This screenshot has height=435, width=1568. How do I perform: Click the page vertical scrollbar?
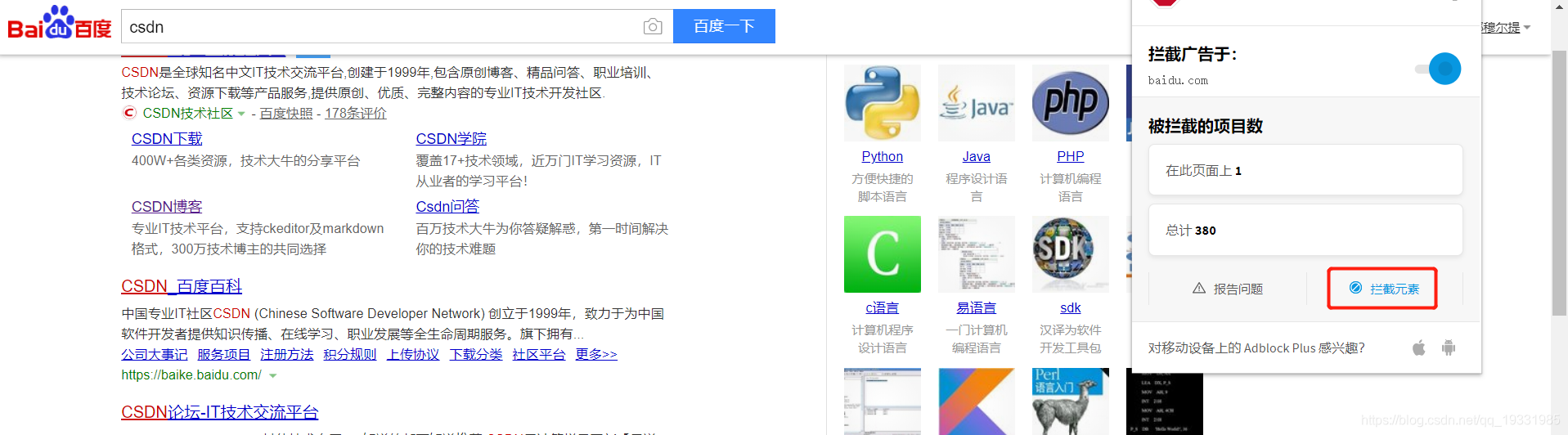point(1560,184)
